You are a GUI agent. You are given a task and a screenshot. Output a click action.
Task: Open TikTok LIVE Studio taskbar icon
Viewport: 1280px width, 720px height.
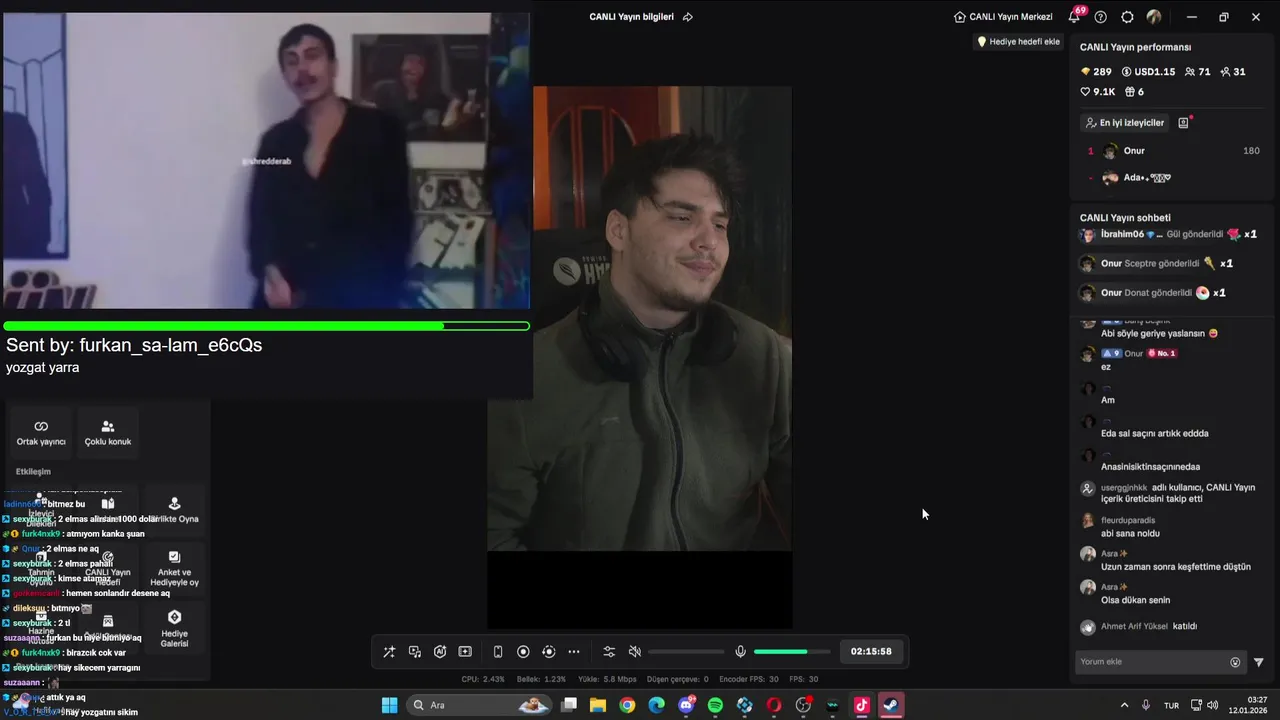click(861, 705)
